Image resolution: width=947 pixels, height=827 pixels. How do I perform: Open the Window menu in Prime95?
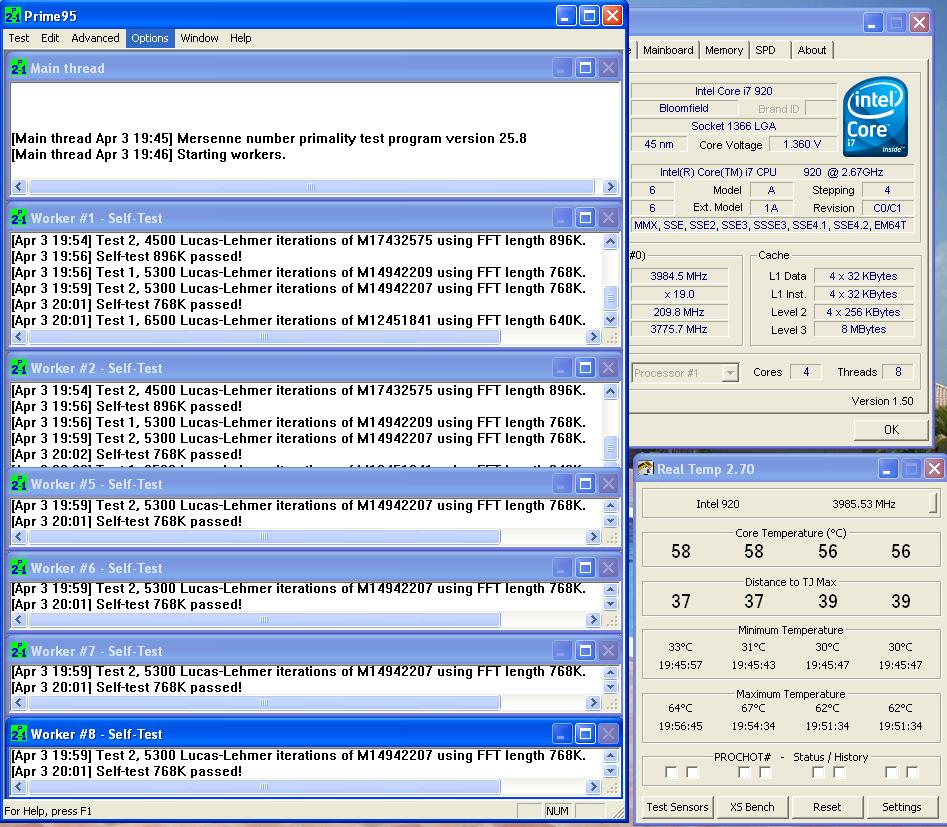[199, 38]
